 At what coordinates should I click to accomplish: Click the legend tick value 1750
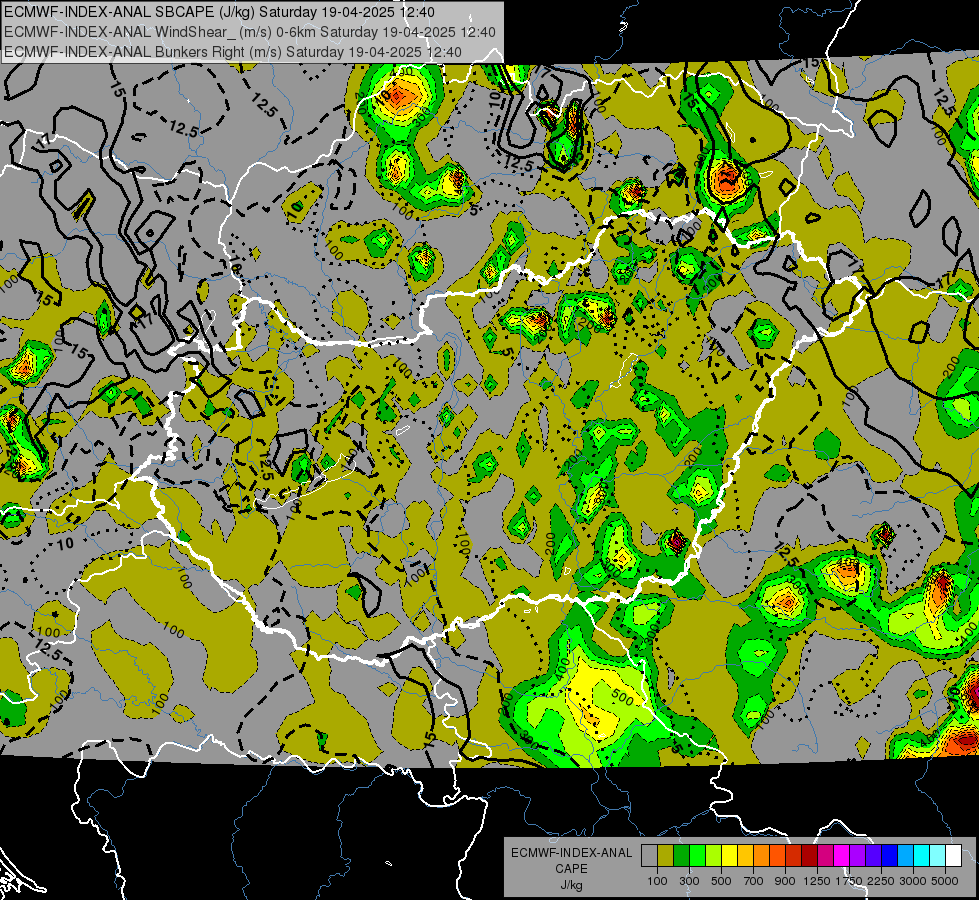click(849, 881)
